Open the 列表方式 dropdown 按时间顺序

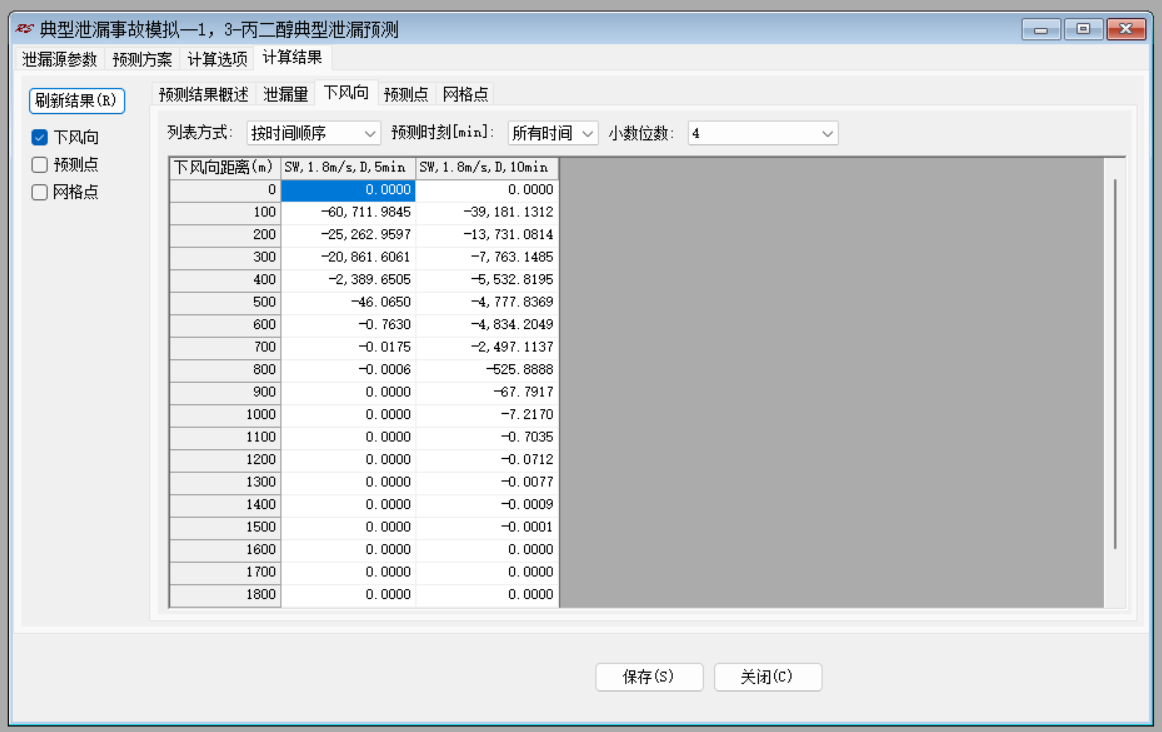[313, 133]
